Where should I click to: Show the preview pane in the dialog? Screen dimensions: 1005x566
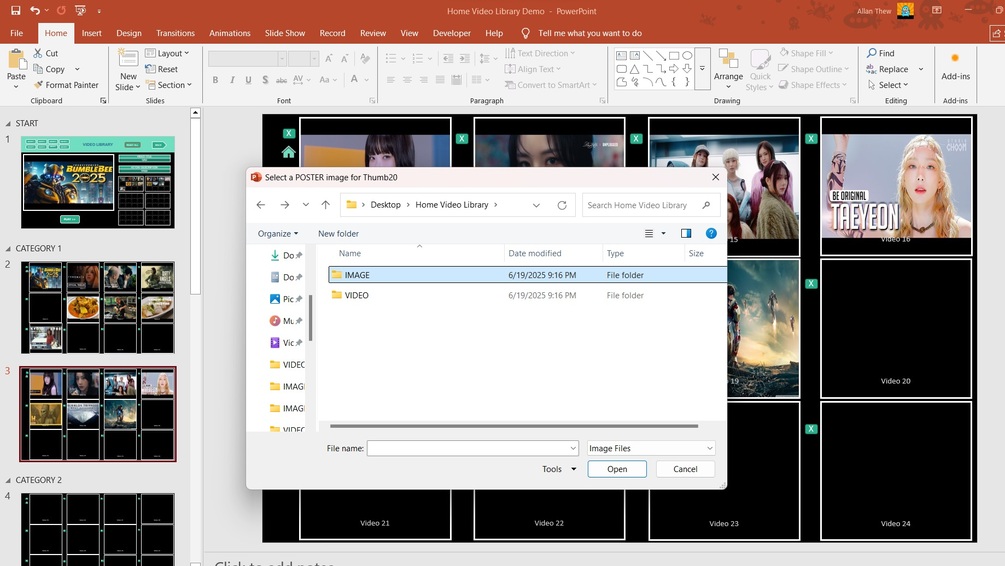tap(686, 233)
